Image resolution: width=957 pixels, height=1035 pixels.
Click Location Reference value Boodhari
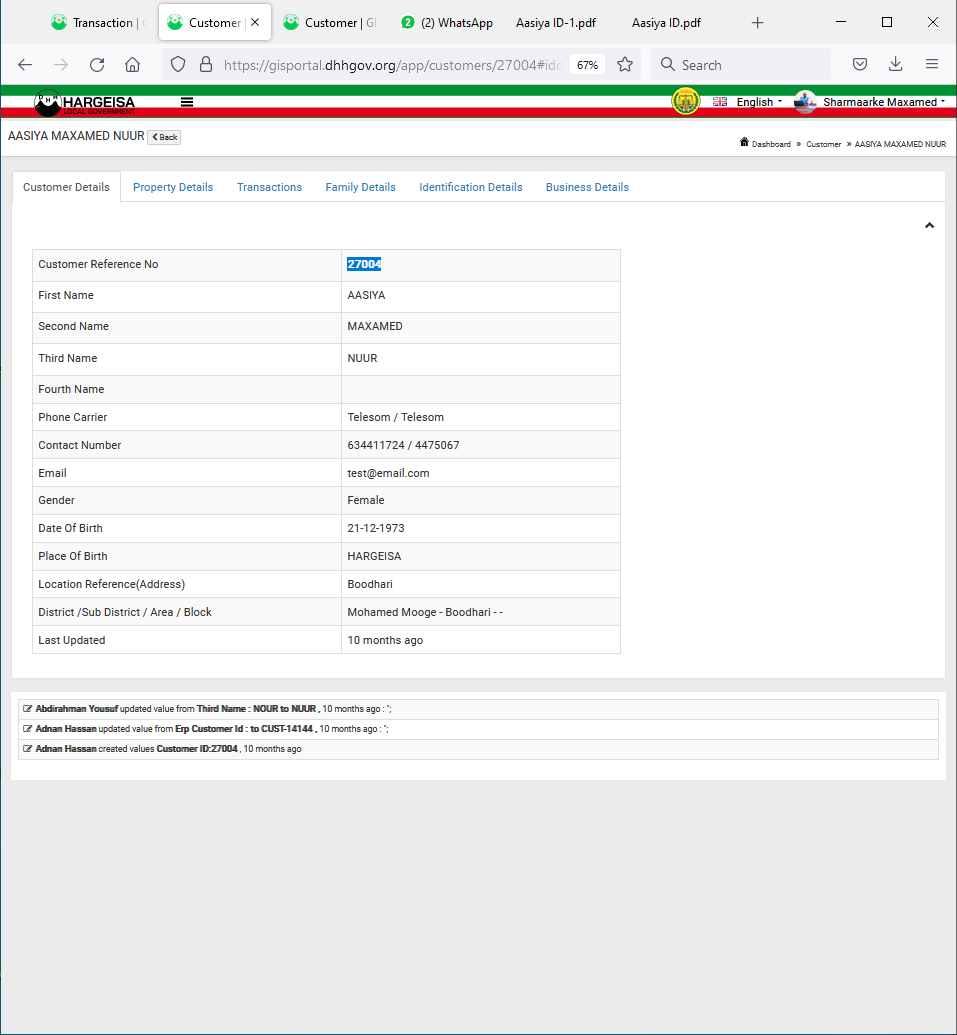[x=370, y=584]
